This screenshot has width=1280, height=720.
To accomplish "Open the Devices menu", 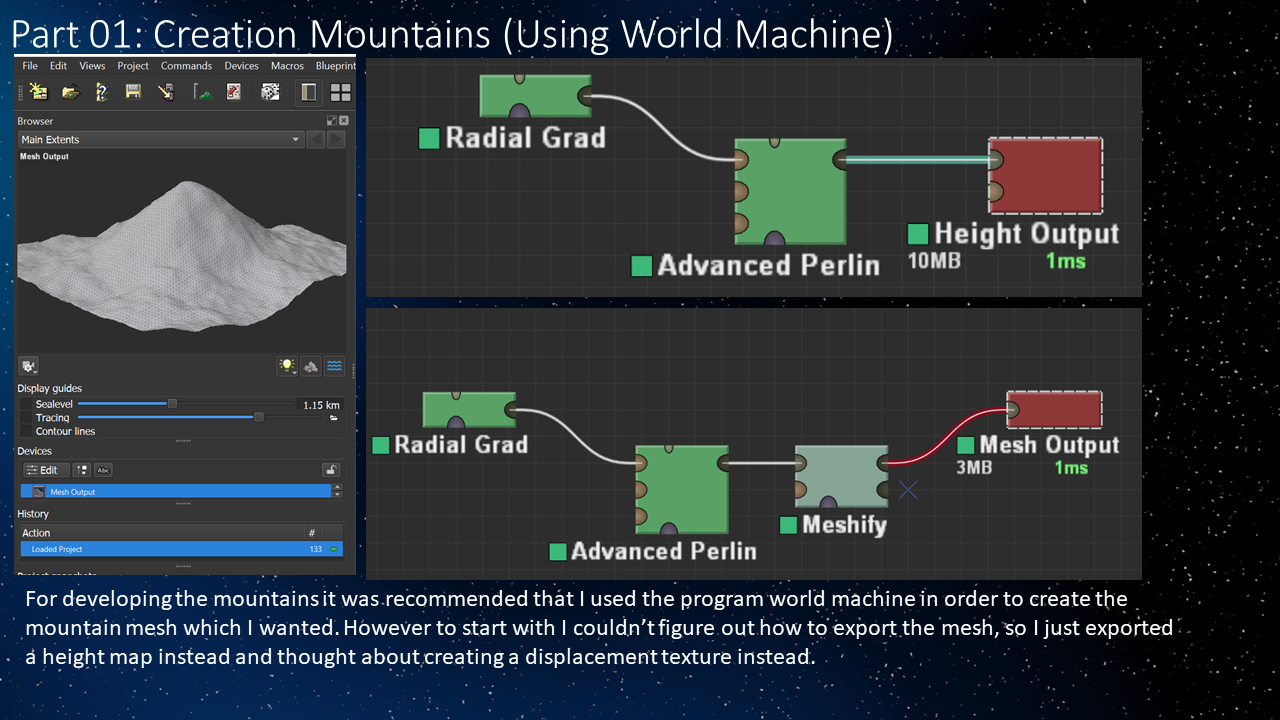I will click(x=241, y=66).
